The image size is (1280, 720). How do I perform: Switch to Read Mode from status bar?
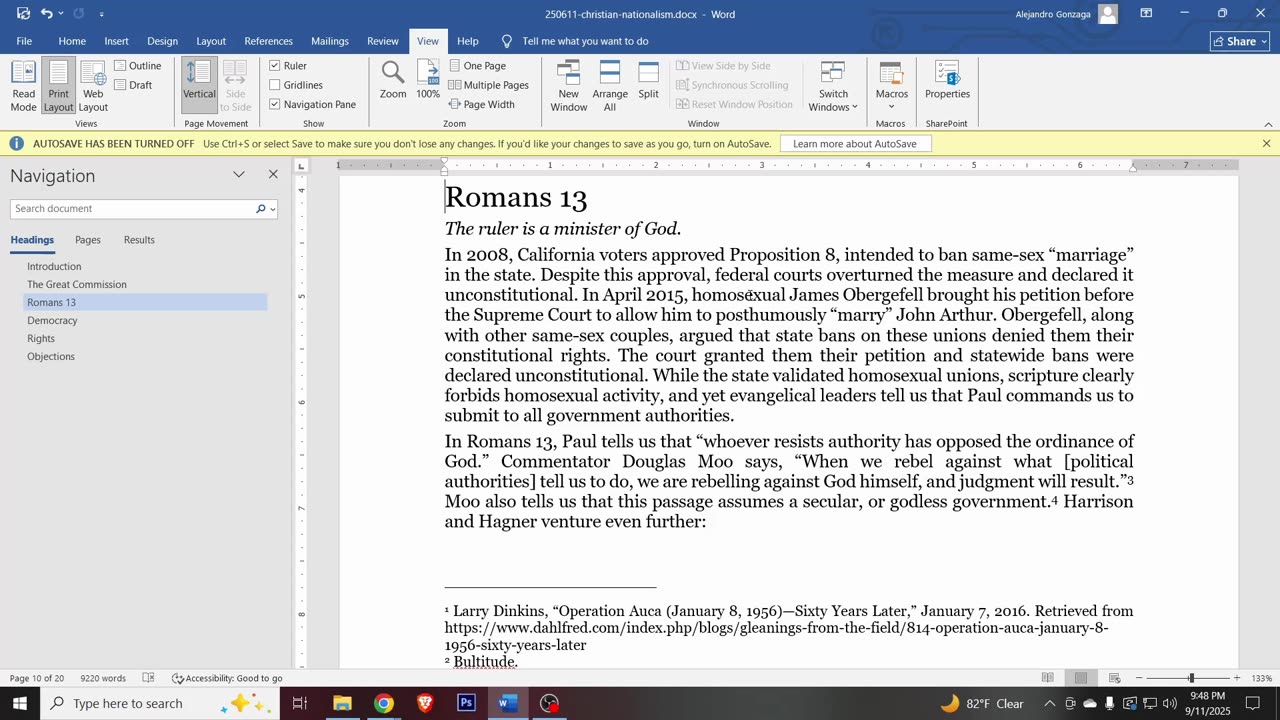pos(1047,678)
